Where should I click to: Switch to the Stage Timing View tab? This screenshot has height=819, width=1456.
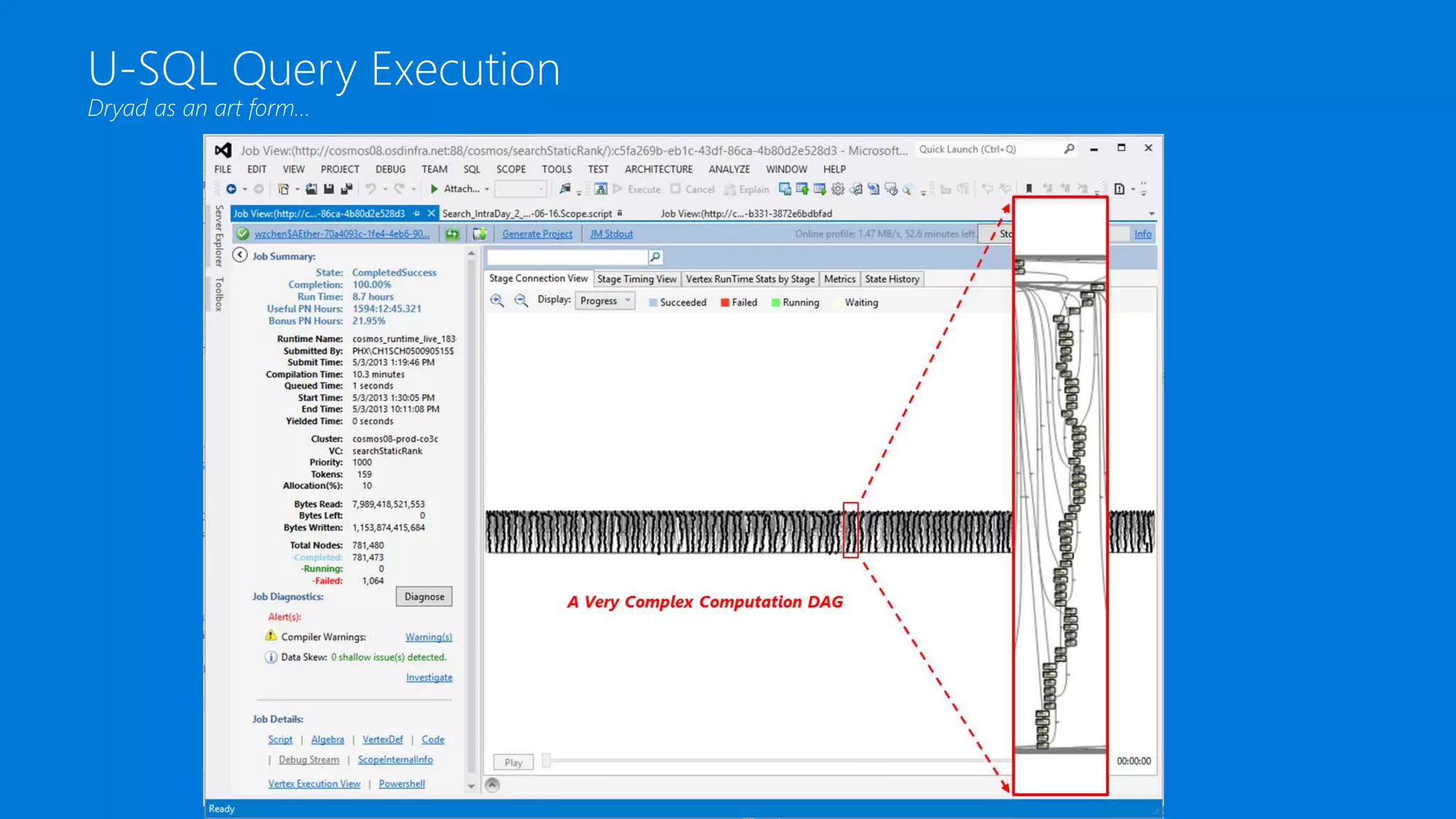tap(636, 279)
